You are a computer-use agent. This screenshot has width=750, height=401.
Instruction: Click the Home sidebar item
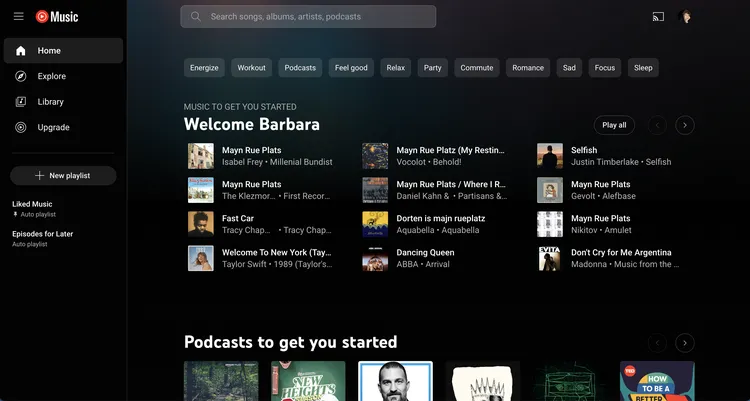pyautogui.click(x=49, y=51)
